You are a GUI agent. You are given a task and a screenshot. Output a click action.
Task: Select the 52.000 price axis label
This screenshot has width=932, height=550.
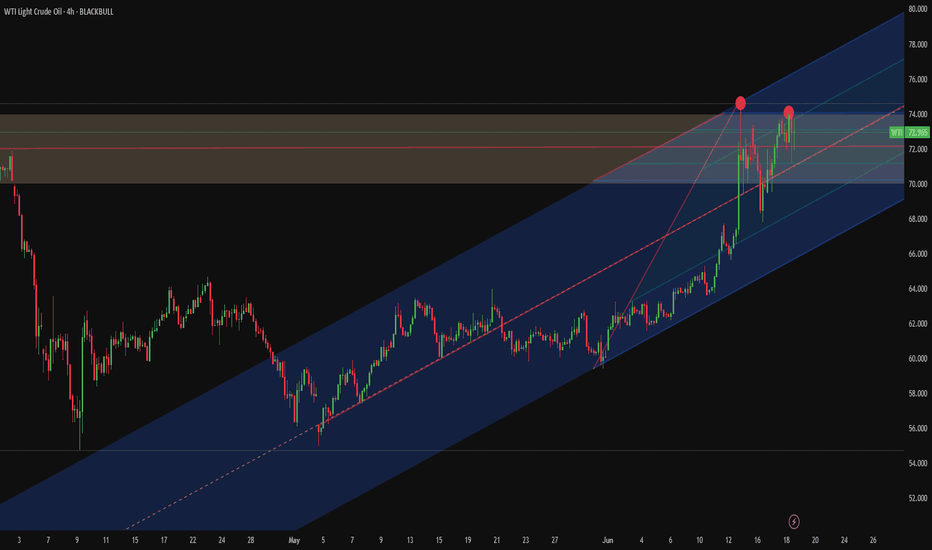pos(918,498)
